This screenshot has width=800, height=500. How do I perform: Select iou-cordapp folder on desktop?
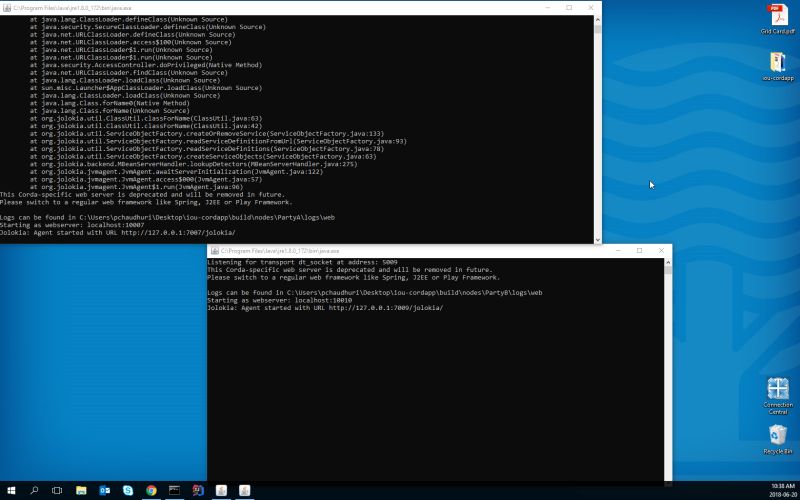coord(778,67)
